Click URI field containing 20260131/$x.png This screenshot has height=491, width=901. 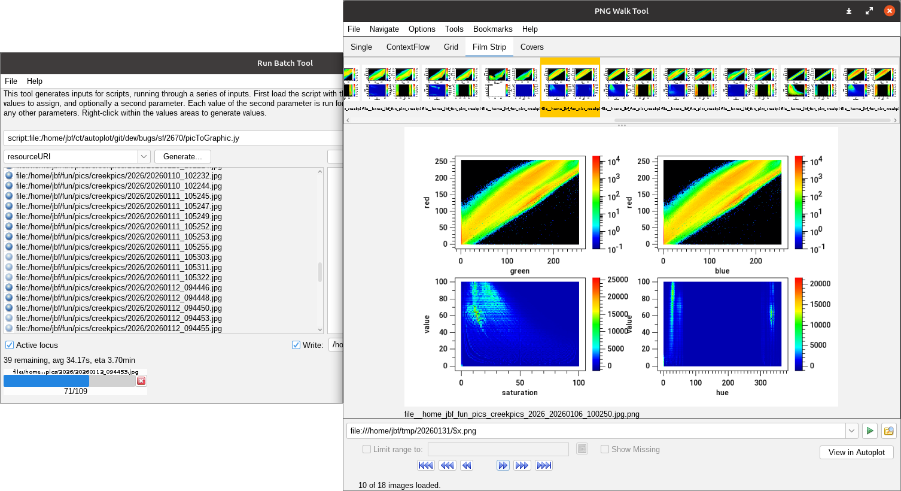595,431
